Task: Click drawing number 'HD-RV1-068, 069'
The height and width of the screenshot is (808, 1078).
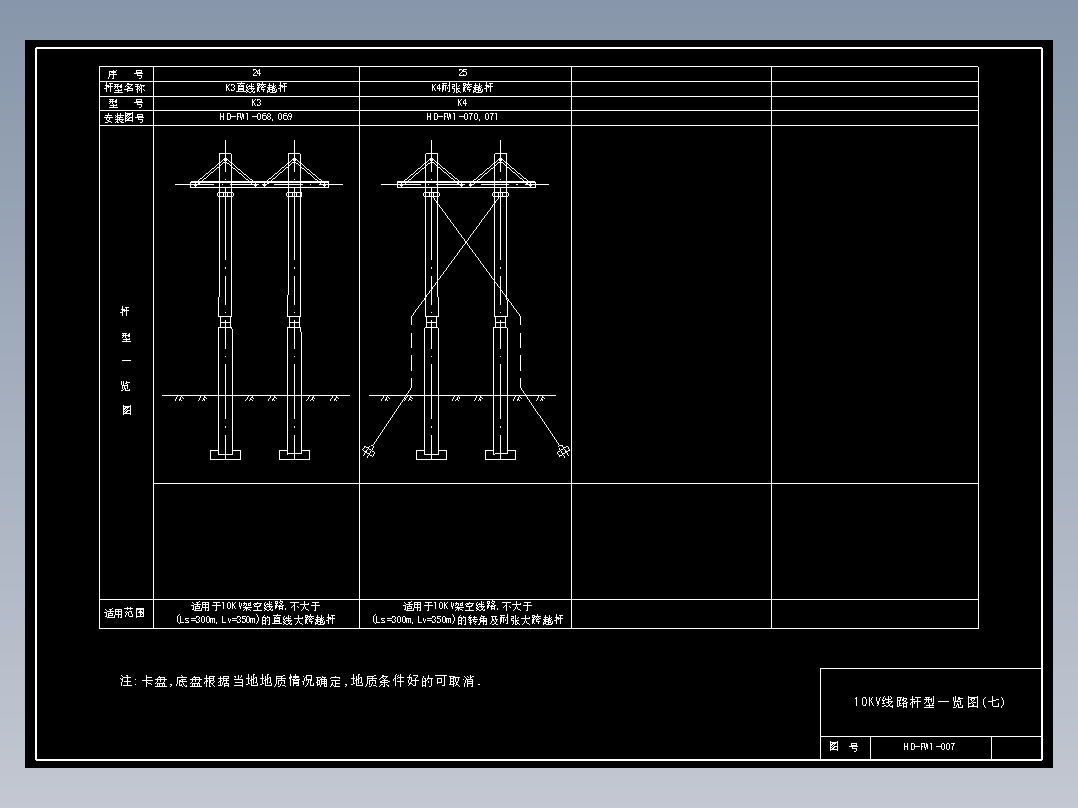Action: [256, 117]
